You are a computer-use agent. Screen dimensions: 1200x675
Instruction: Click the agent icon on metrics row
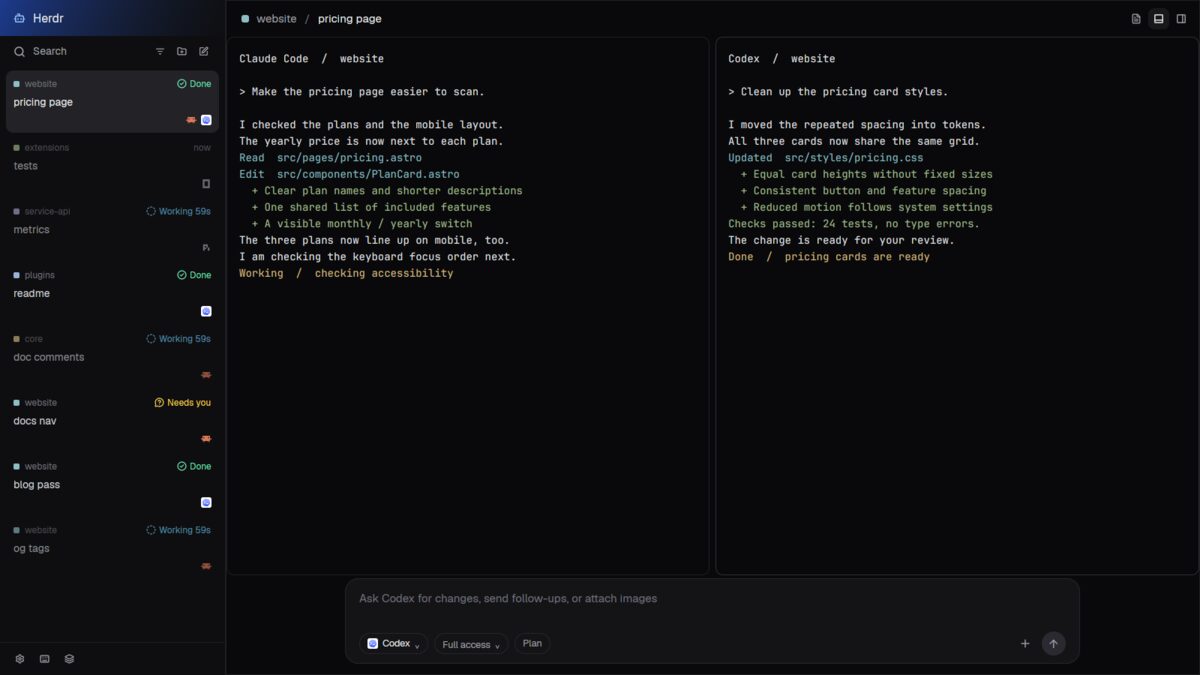[x=206, y=247]
